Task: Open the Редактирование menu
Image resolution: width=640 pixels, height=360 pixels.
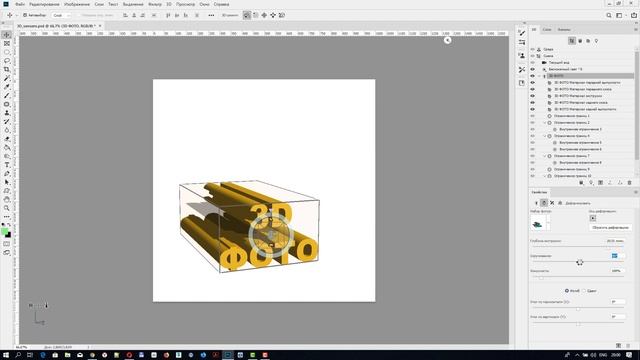Action: [x=44, y=4]
